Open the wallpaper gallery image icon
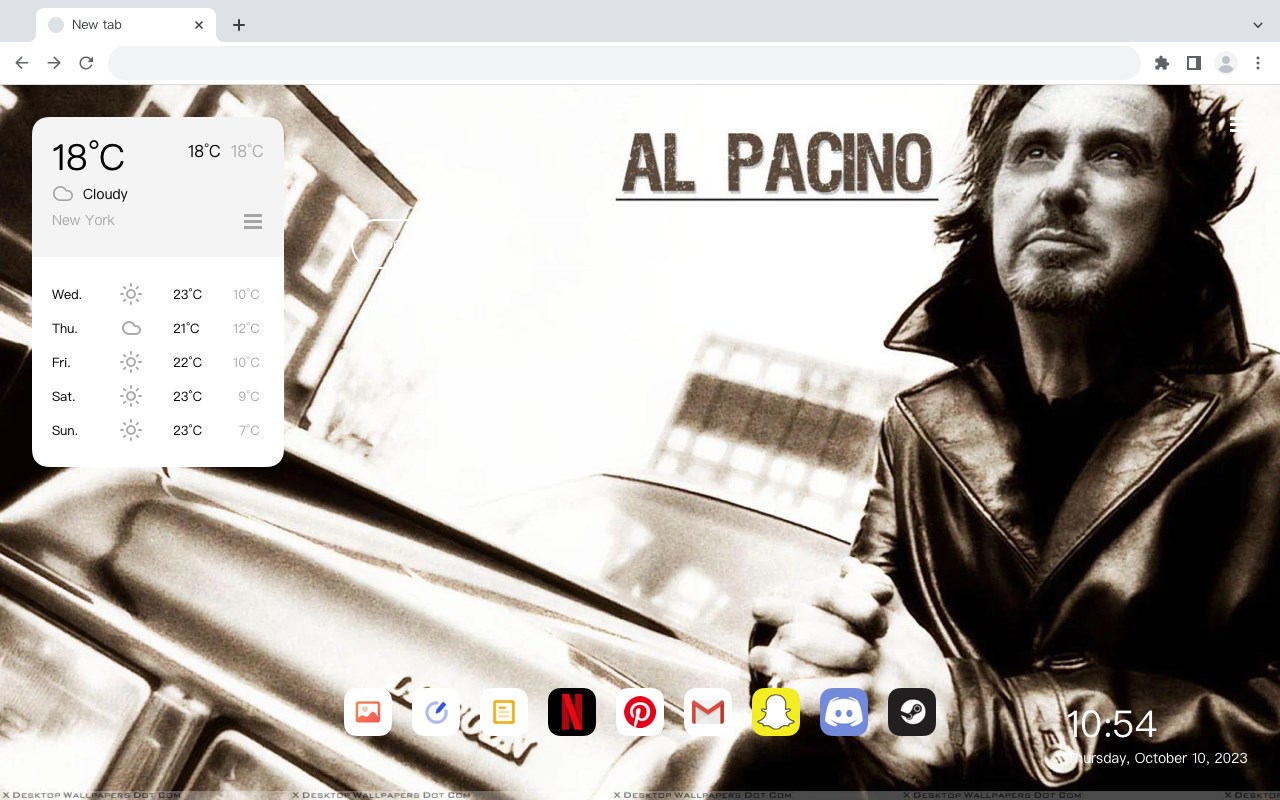This screenshot has height=800, width=1280. pyautogui.click(x=368, y=712)
